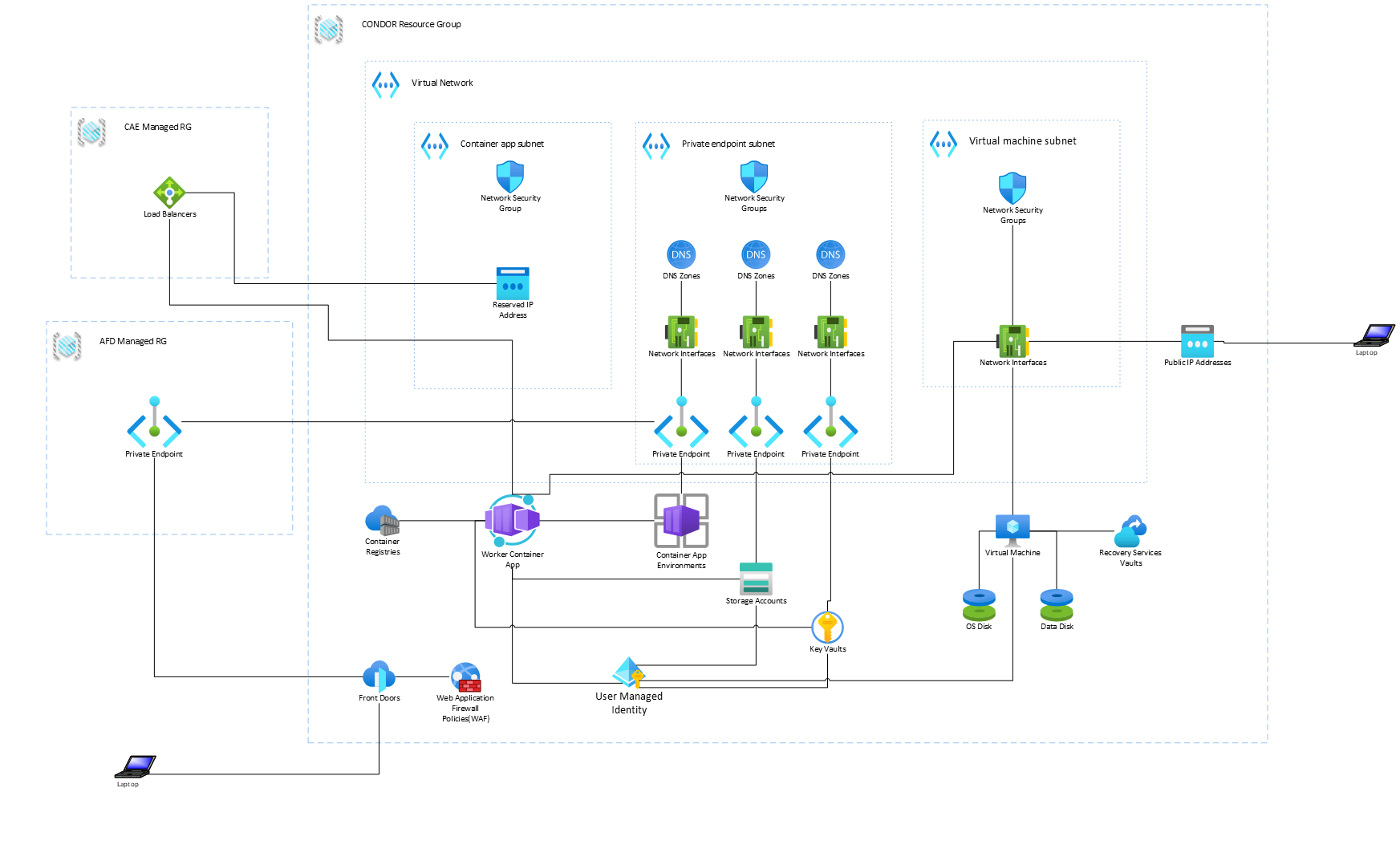Viewport: 1400px width, 849px height.
Task: Select the 'Container app subnet' label
Action: click(x=502, y=144)
